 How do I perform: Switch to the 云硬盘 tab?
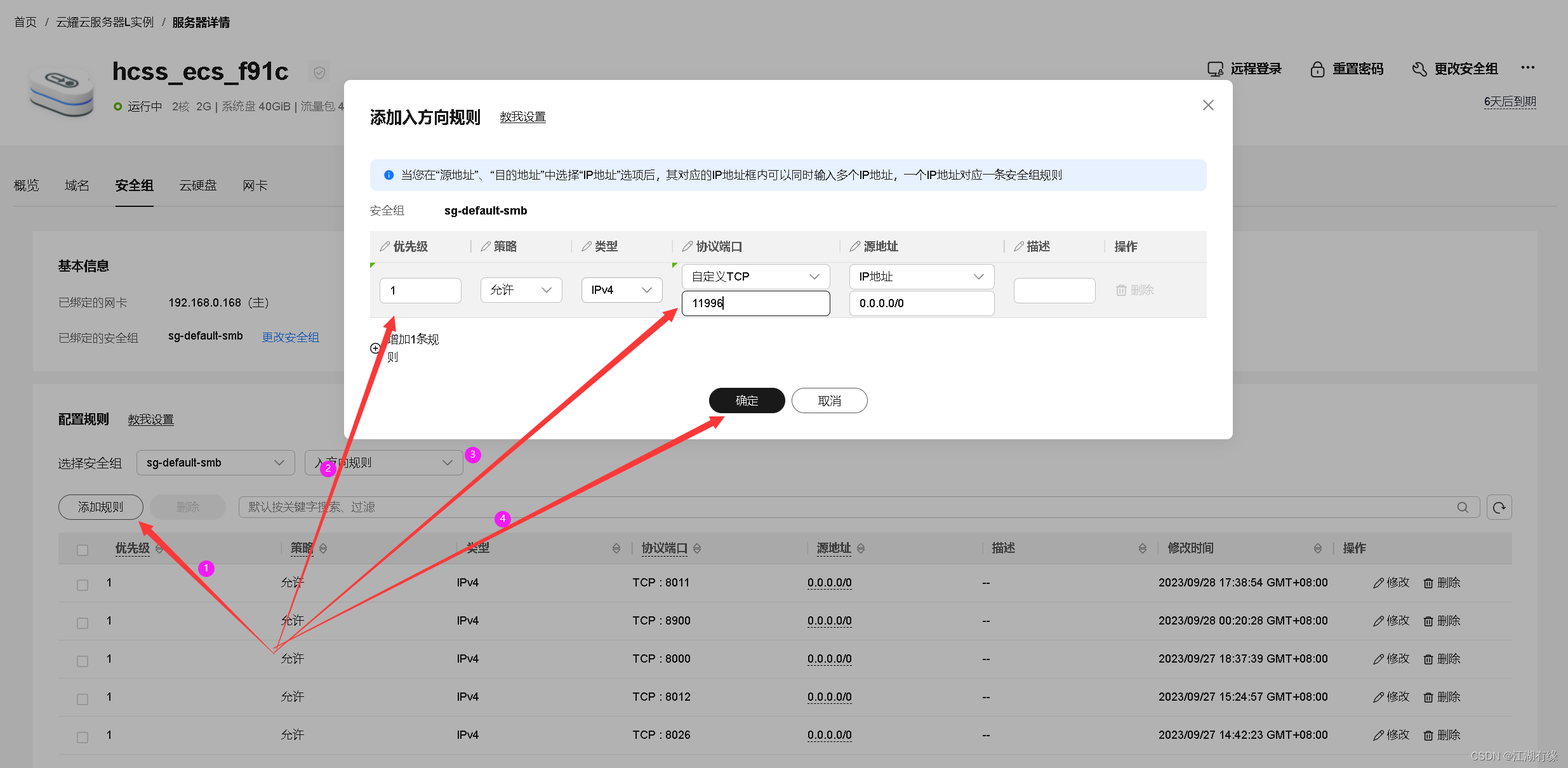click(197, 185)
